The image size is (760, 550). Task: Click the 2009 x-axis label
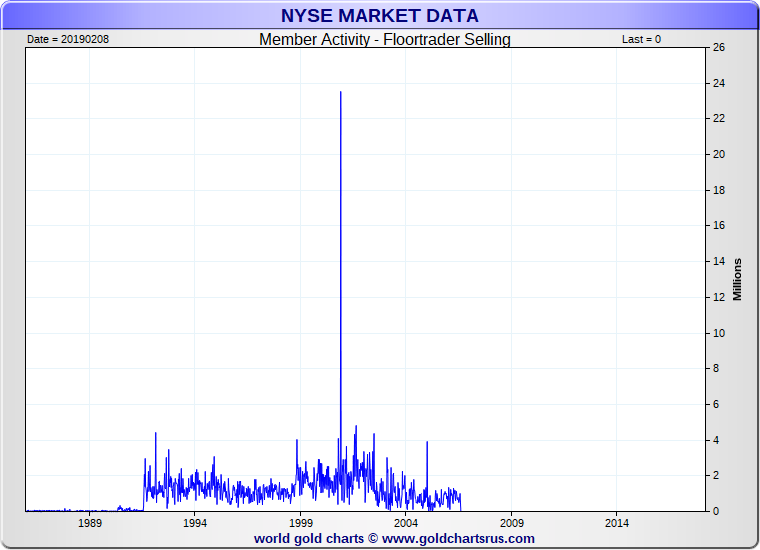[512, 523]
